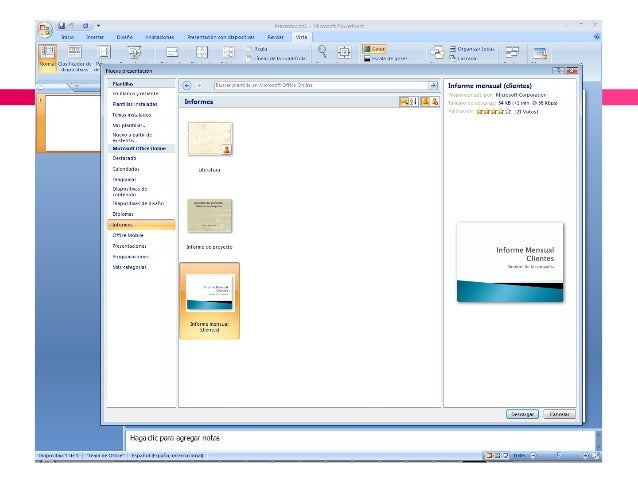This screenshot has width=638, height=479.
Task: Open quick access toolbar customize dropdown
Action: tap(98, 26)
